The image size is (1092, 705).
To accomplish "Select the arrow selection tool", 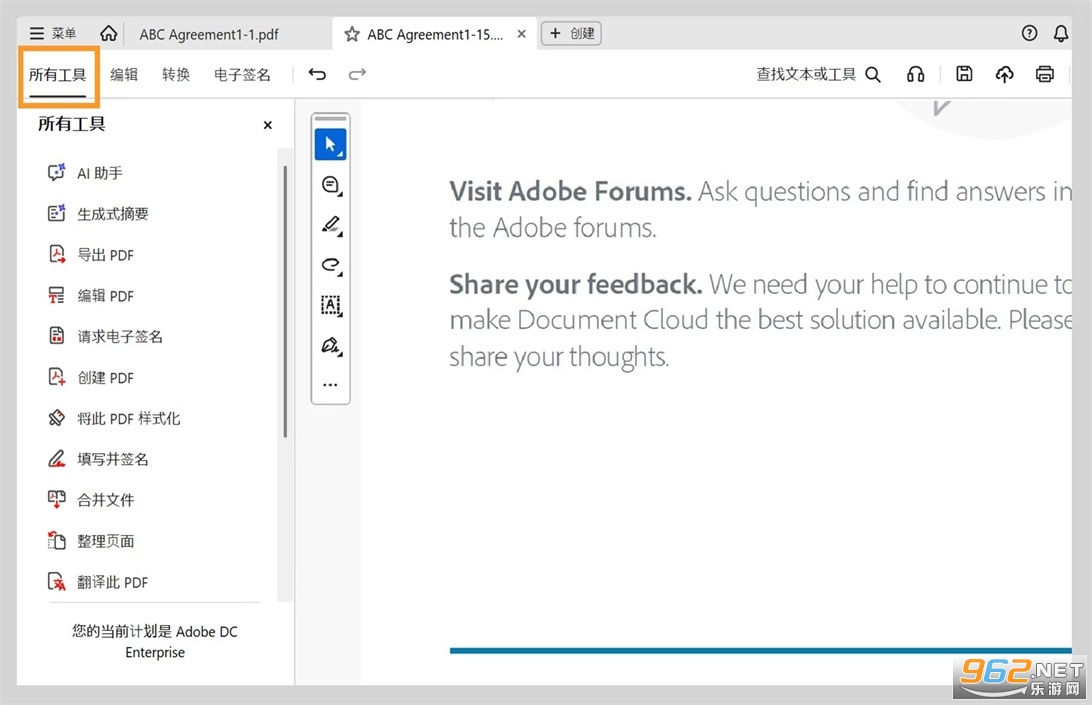I will (x=330, y=145).
